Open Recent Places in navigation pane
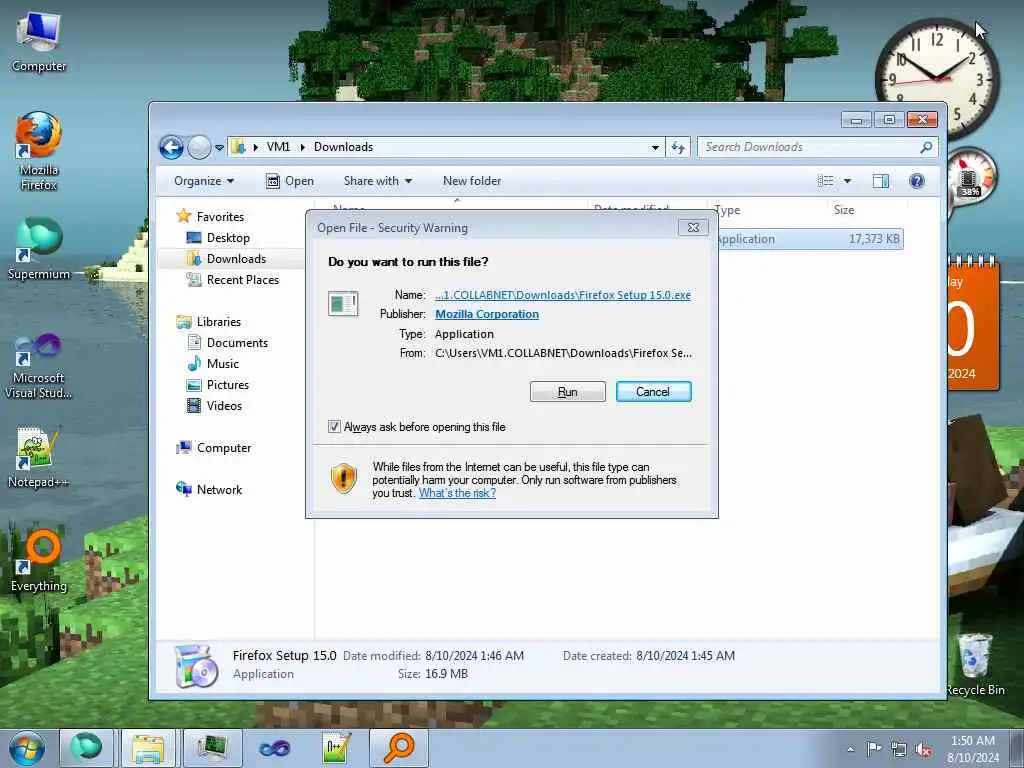This screenshot has height=768, width=1024. (242, 280)
